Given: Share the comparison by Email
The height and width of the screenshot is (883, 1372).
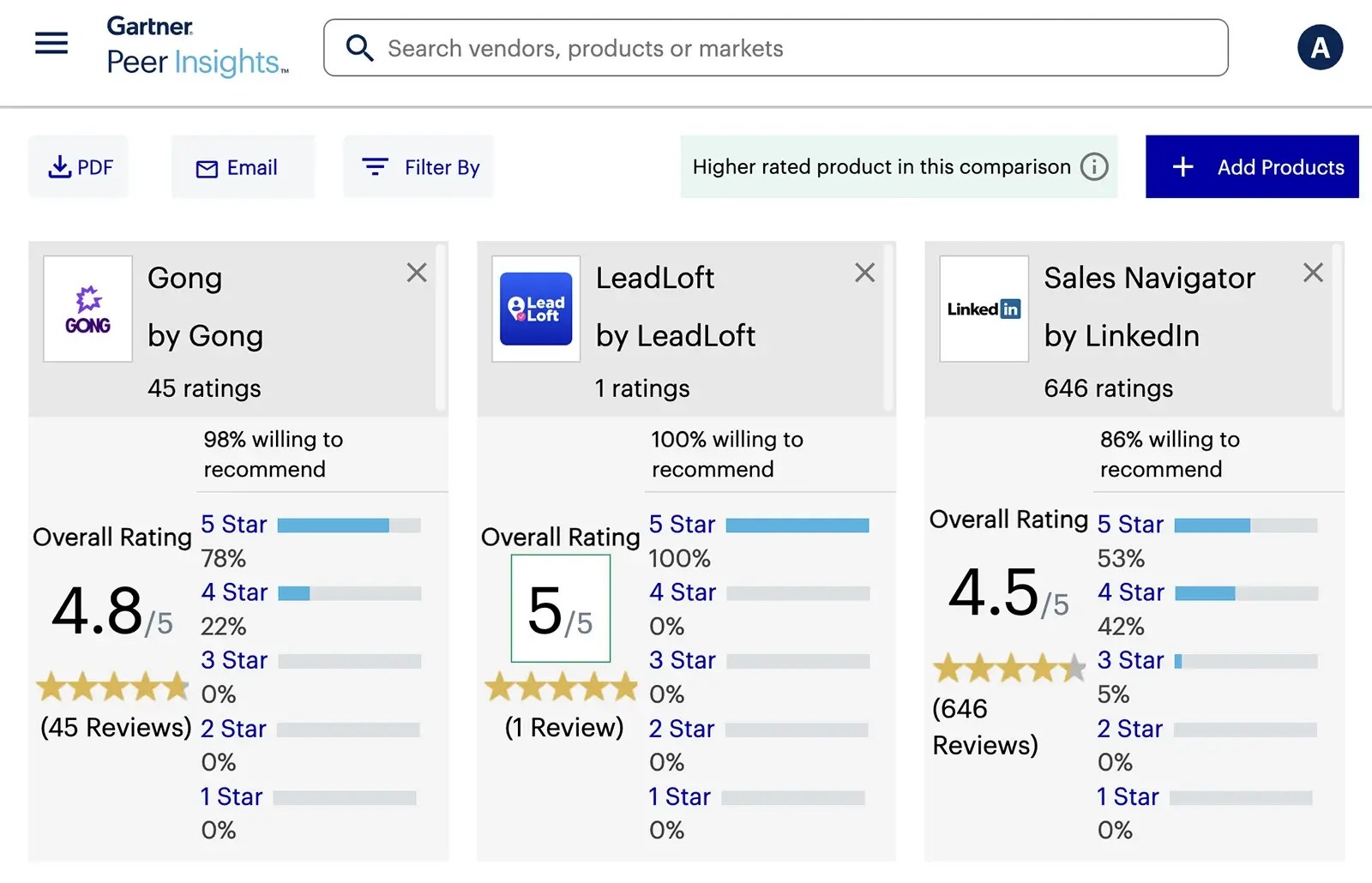Looking at the screenshot, I should (x=244, y=167).
